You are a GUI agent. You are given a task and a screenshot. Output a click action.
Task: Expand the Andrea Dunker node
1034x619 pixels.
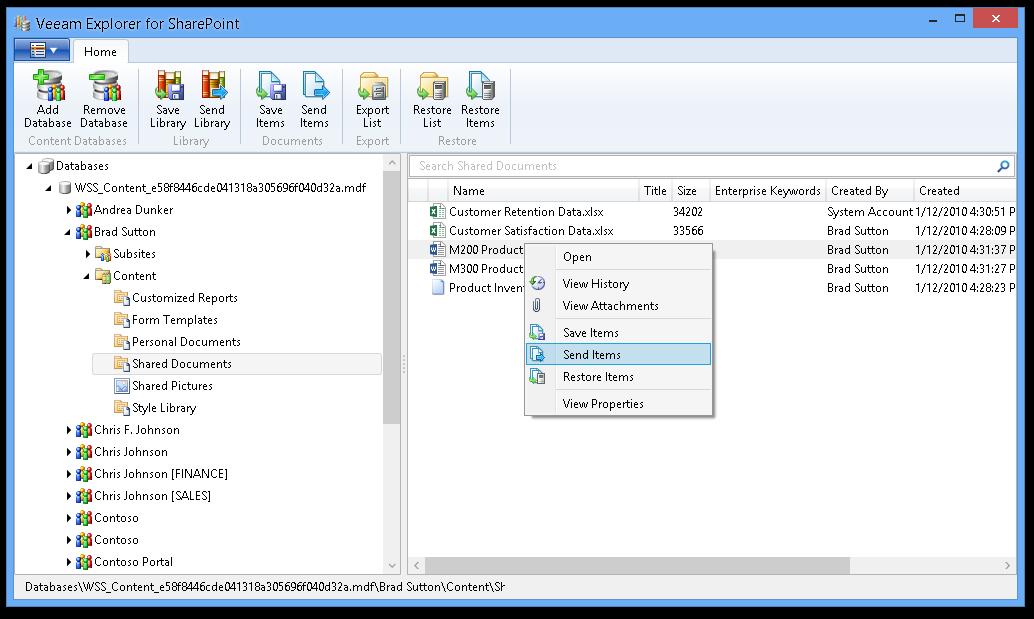[69, 210]
